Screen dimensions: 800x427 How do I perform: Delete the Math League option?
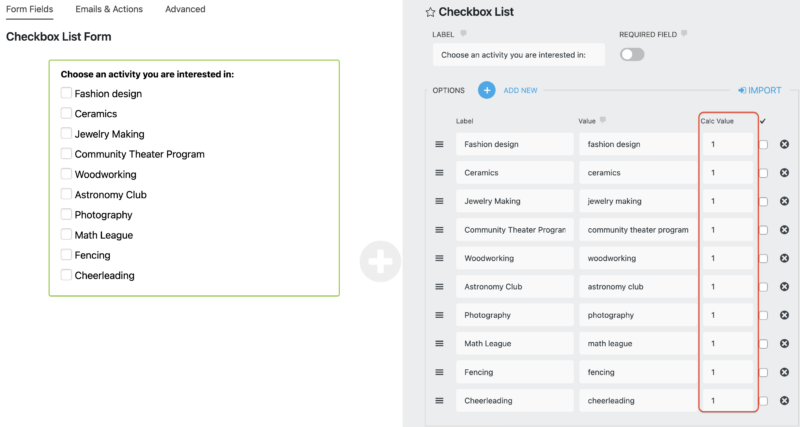point(785,344)
